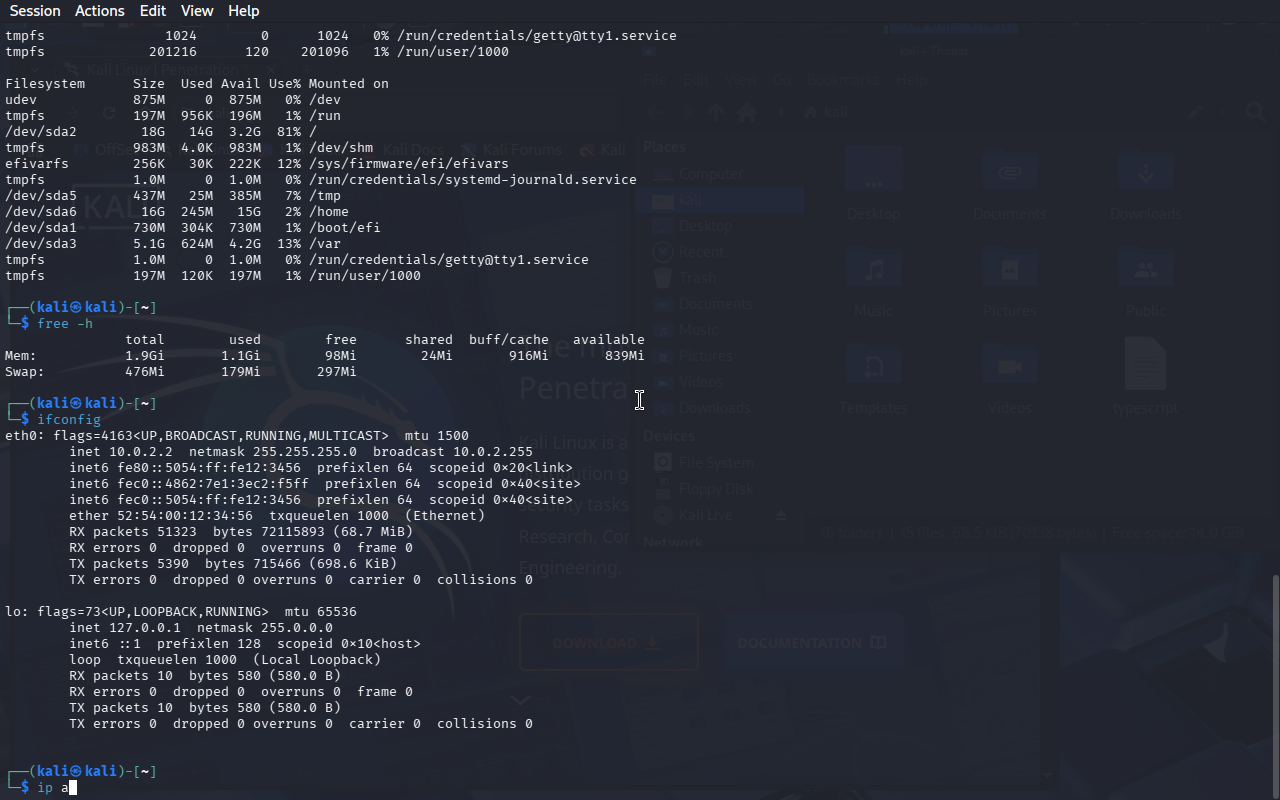The height and width of the screenshot is (800, 1280).
Task: Click the typescript file icon
Action: (x=1146, y=365)
